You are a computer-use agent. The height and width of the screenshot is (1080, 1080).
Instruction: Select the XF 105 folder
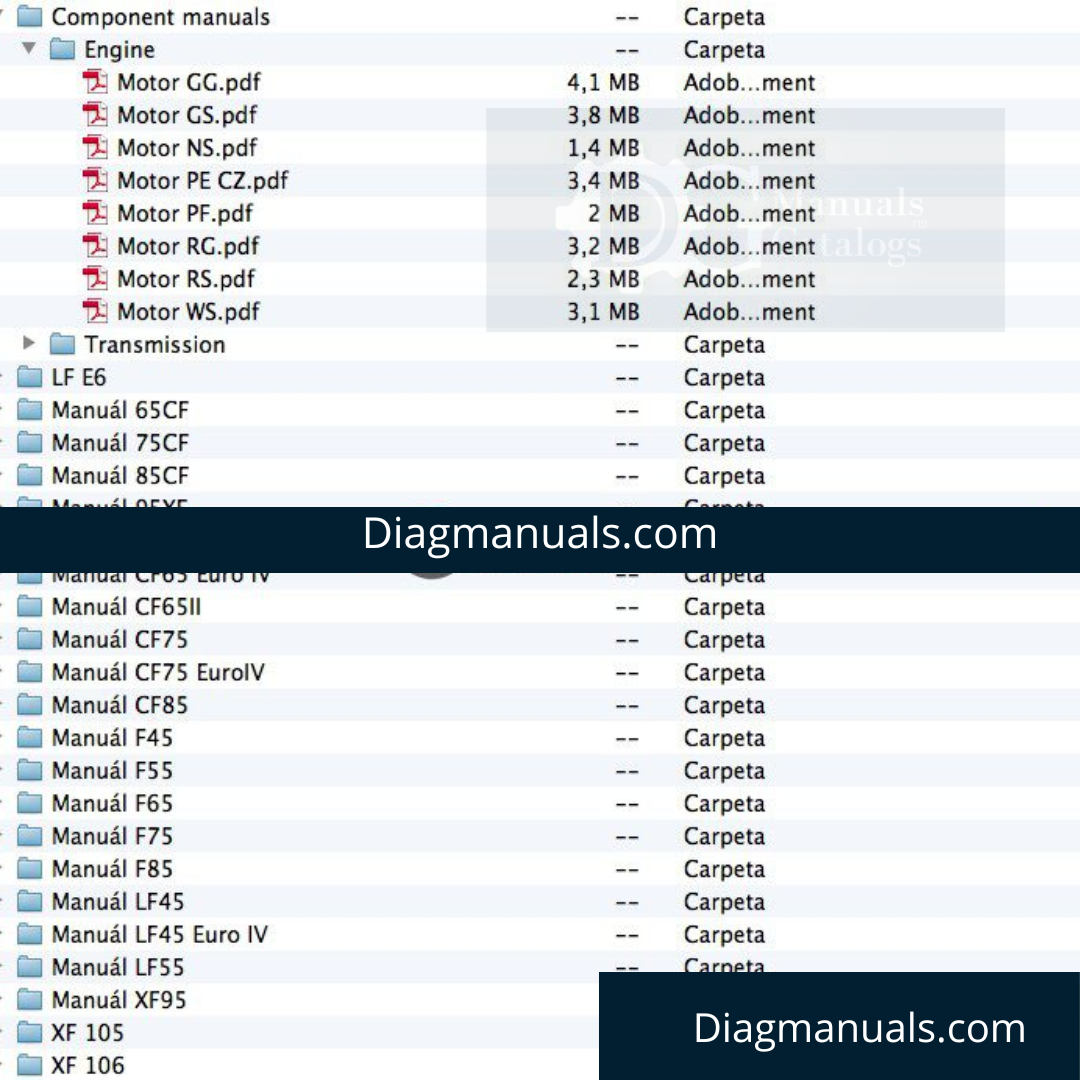tap(88, 1033)
